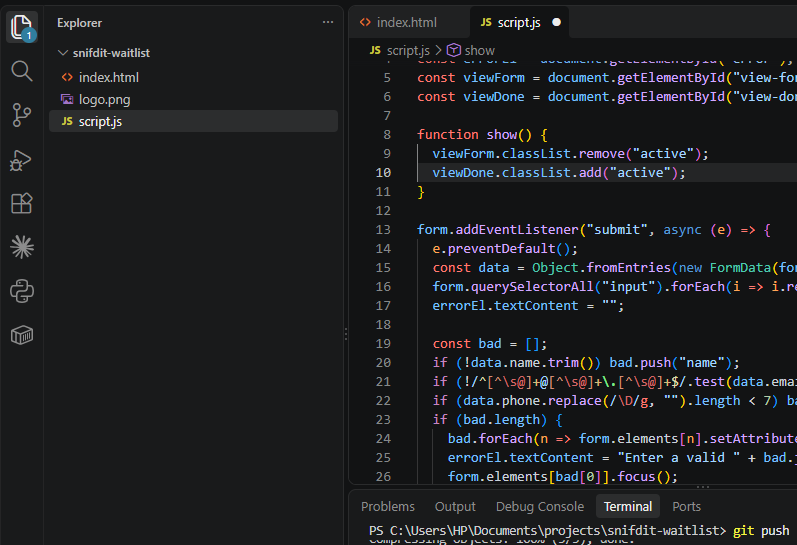Open the Extensions view icon
The height and width of the screenshot is (545, 797).
tap(22, 203)
